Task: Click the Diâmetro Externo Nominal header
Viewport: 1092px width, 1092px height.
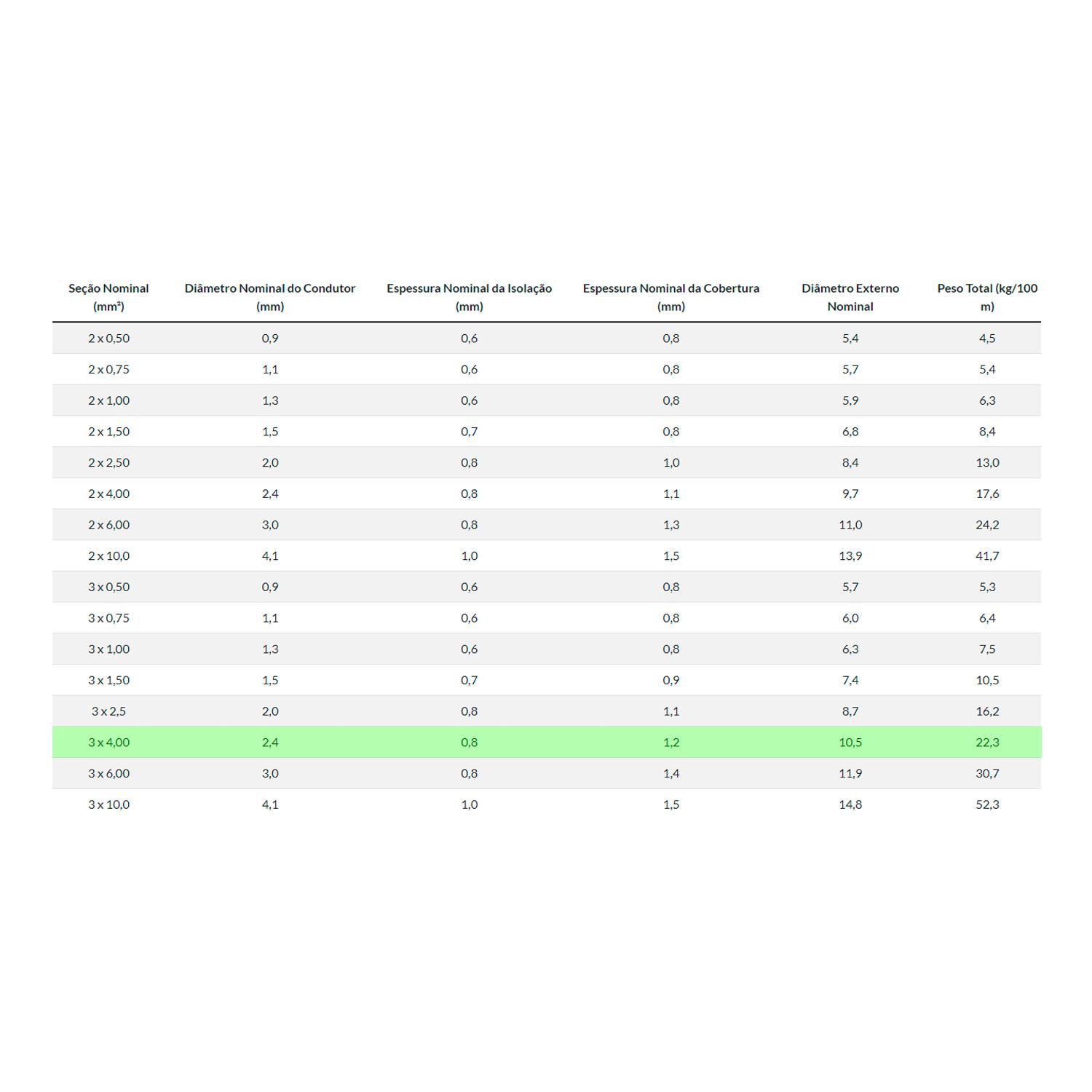Action: point(850,297)
